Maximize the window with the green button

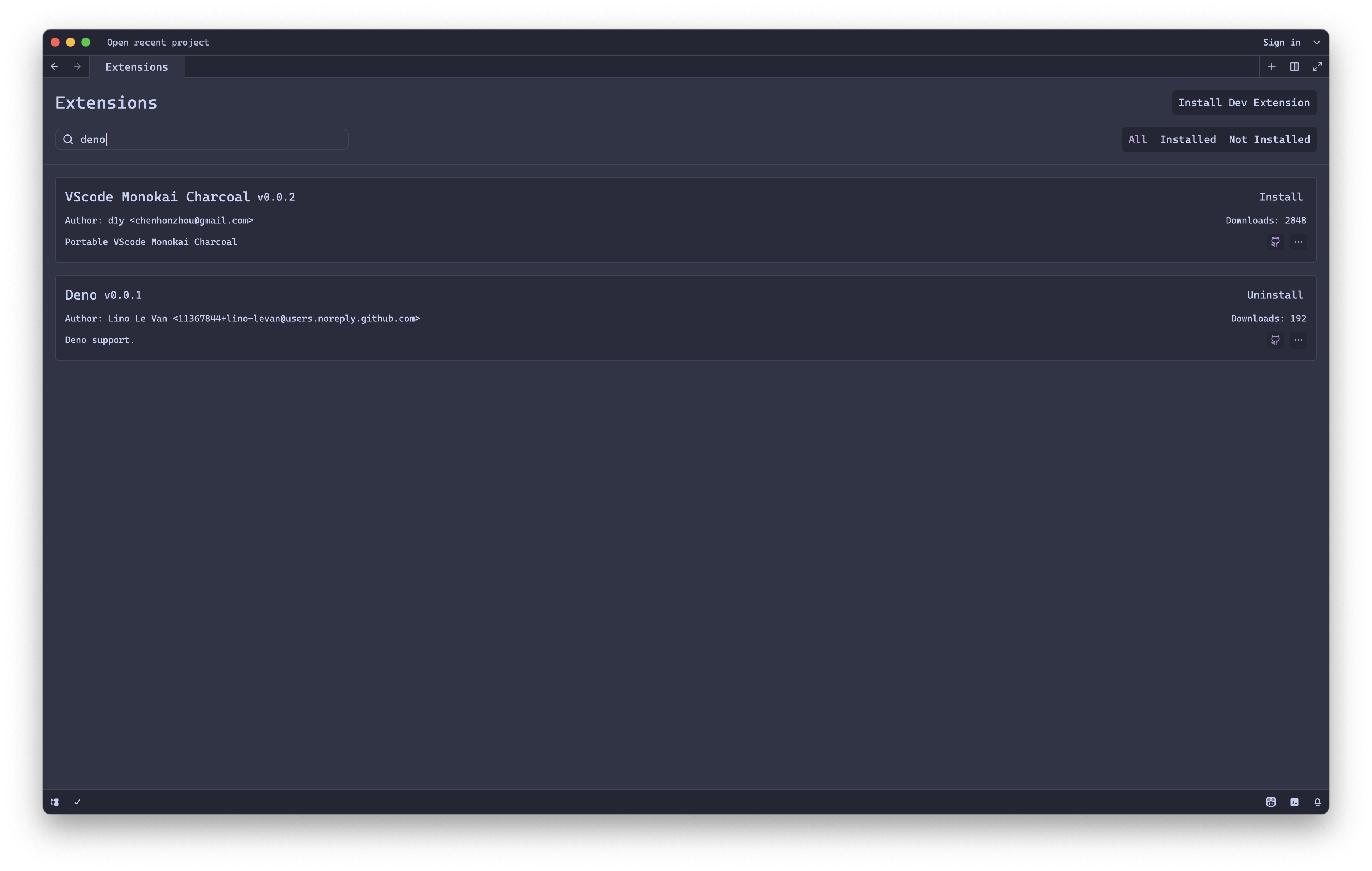[86, 42]
